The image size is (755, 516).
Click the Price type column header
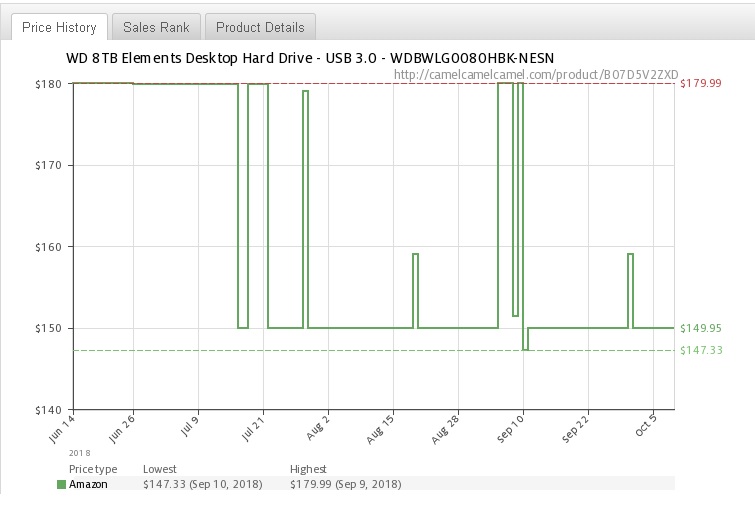pos(93,469)
